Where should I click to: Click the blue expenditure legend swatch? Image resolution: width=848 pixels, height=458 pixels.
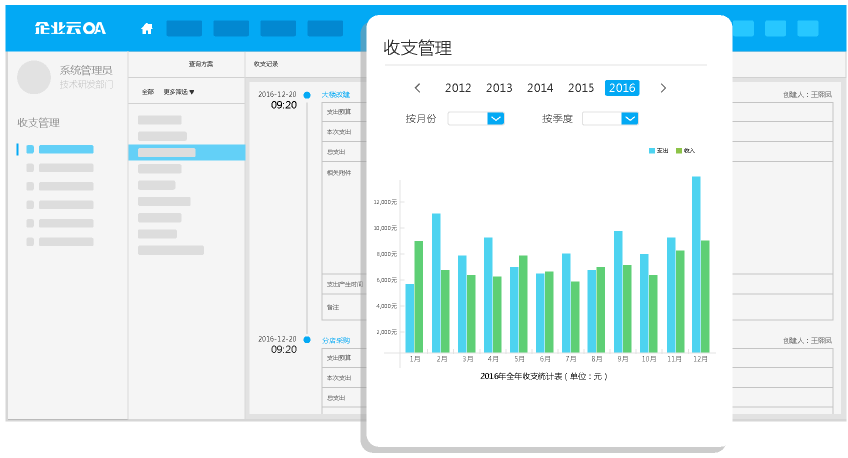[652, 150]
